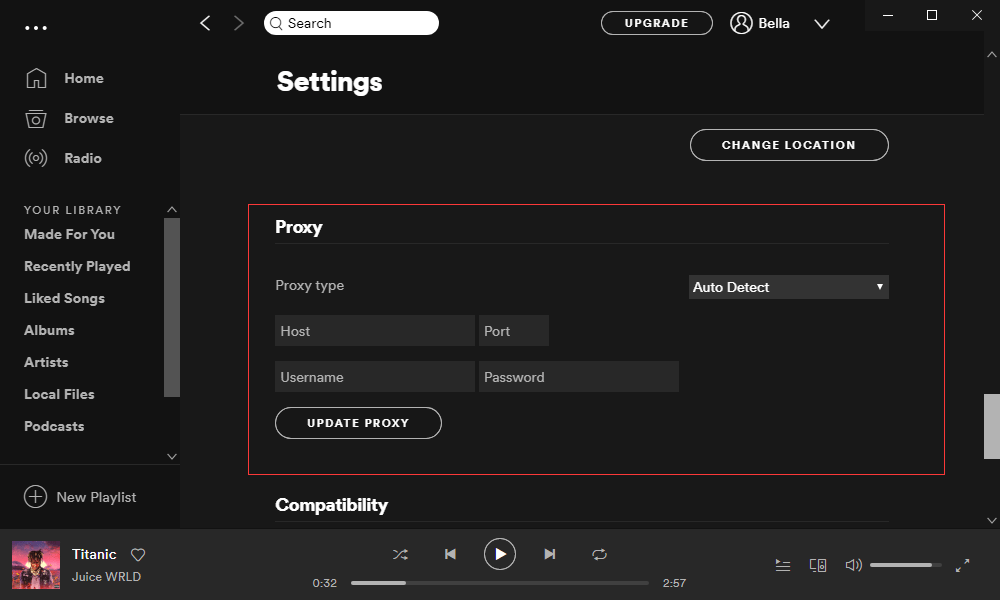Enable repeat mode

click(599, 553)
